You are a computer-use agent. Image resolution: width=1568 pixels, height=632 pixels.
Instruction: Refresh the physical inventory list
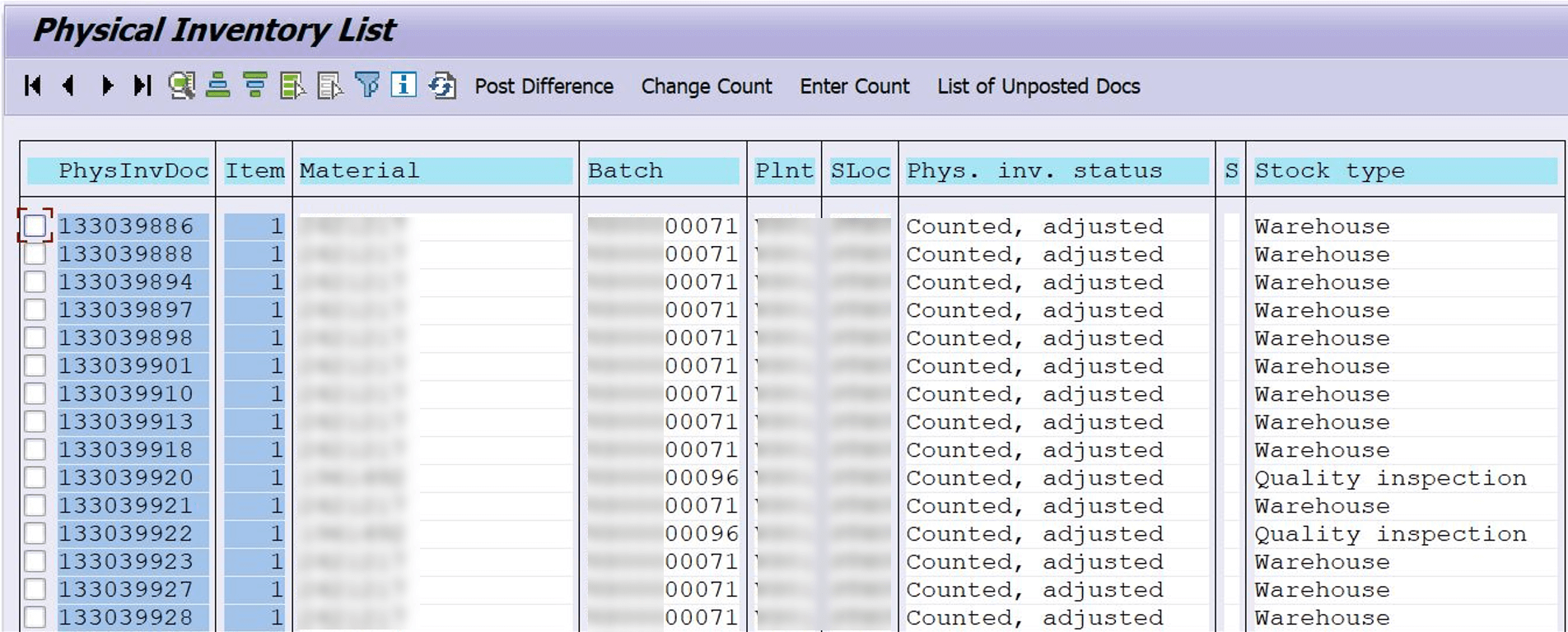pos(442,86)
